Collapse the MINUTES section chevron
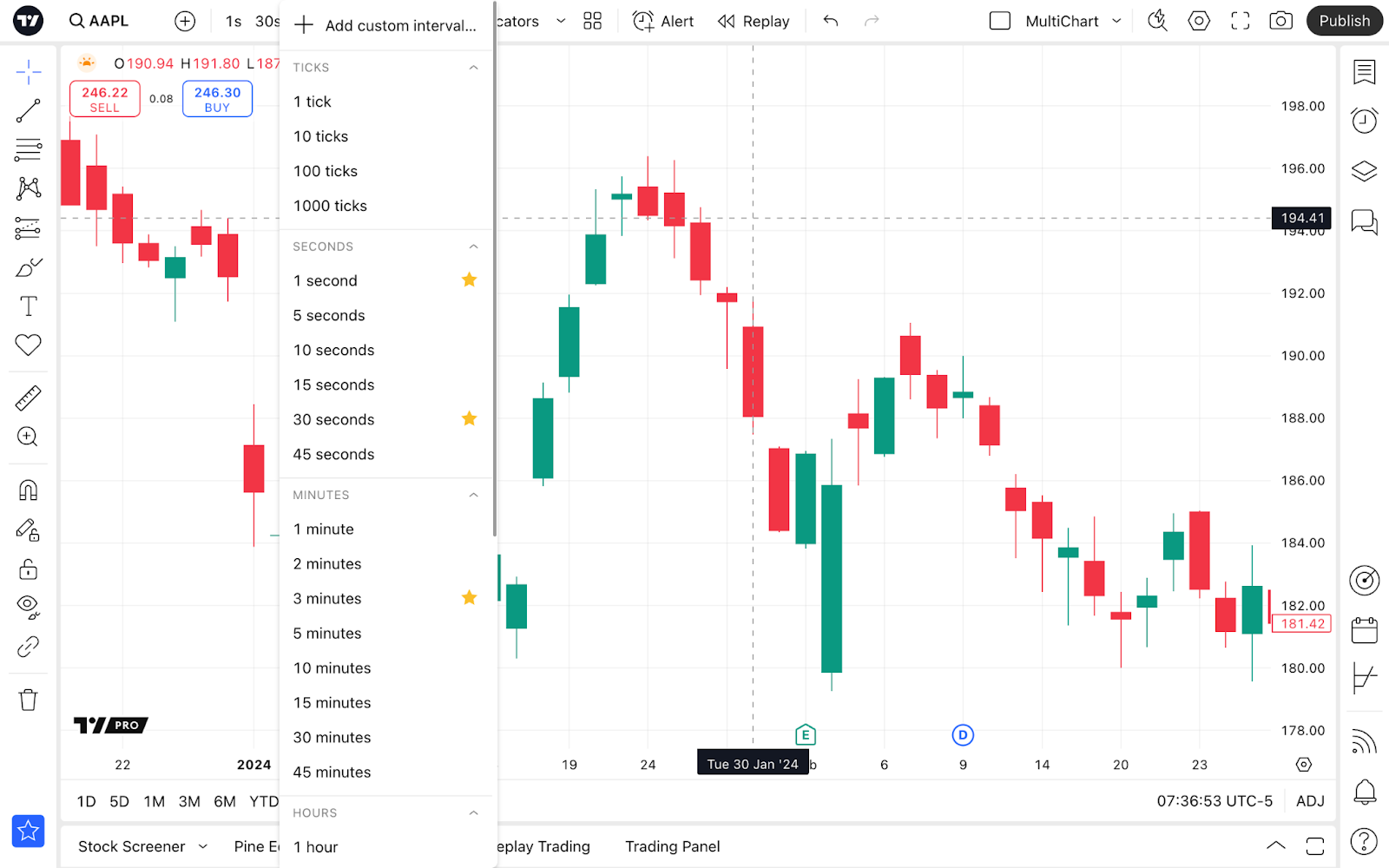 [473, 495]
